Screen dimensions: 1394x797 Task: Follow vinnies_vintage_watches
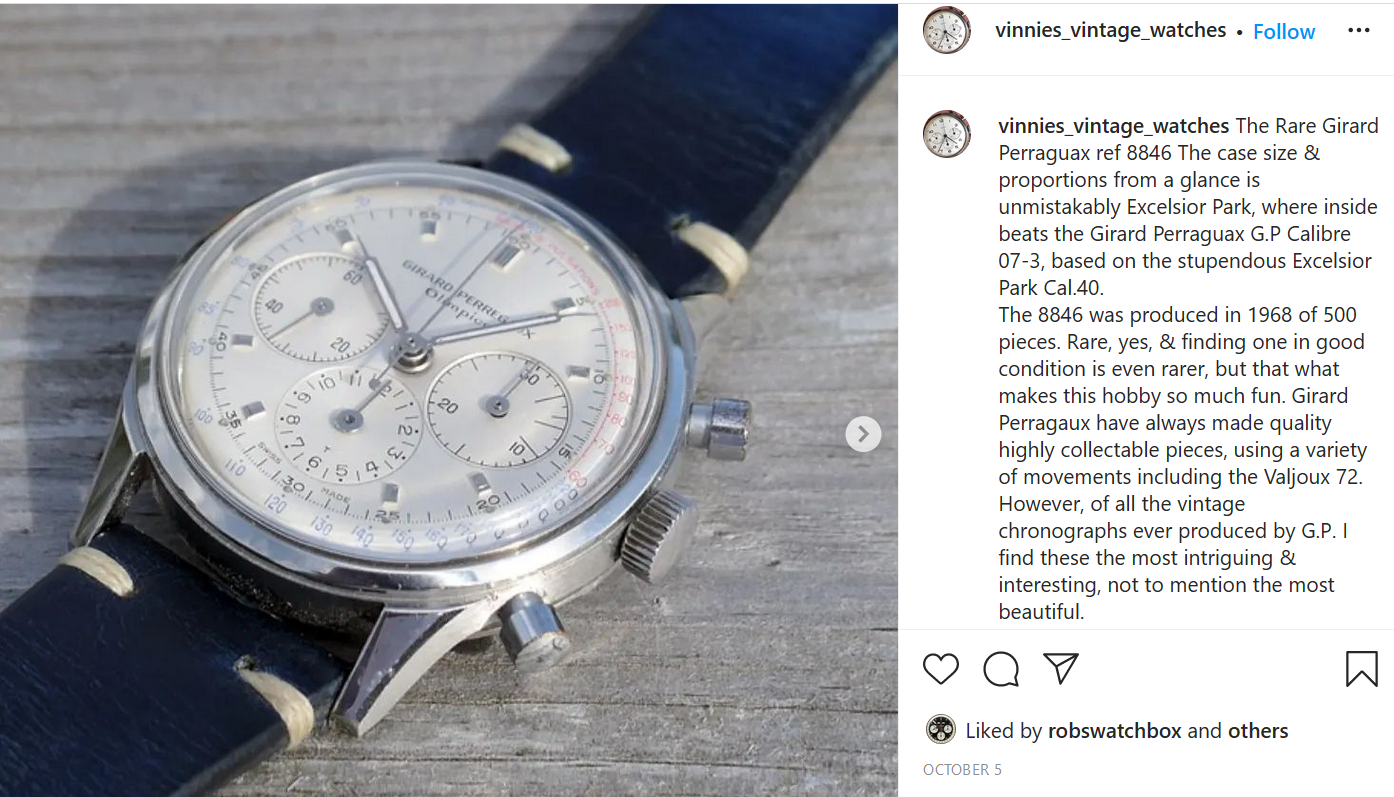1284,32
